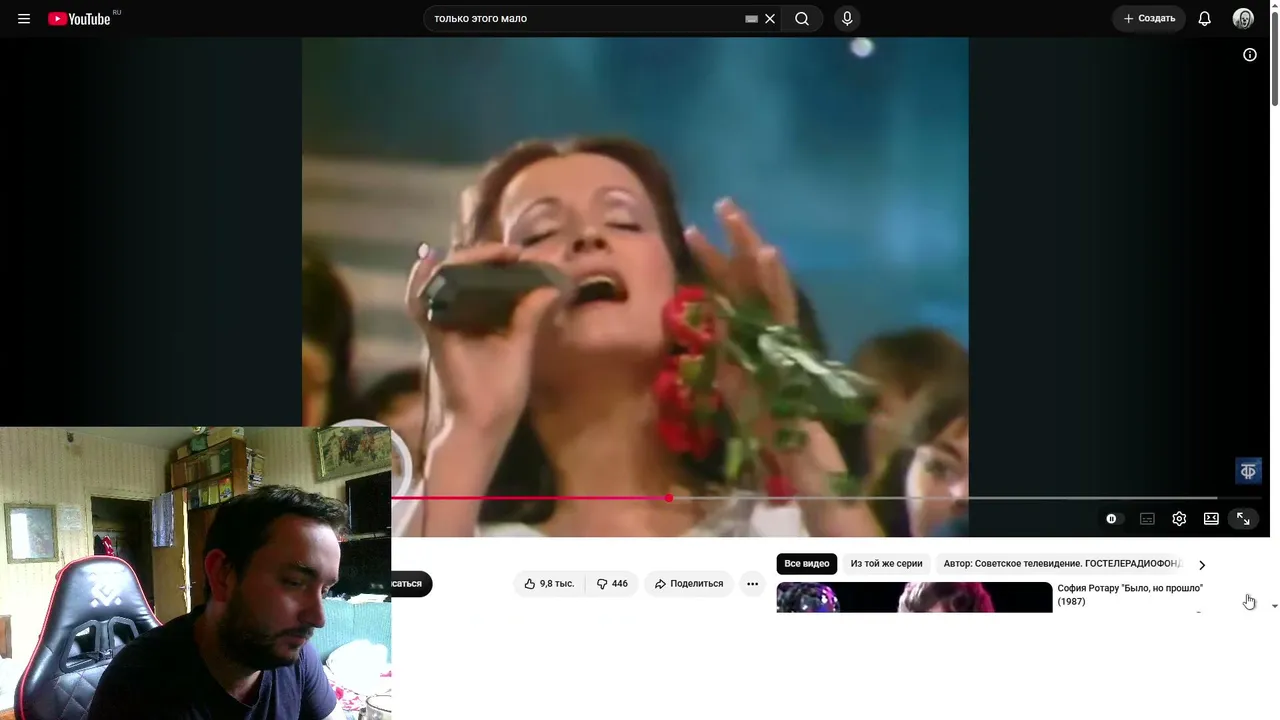Exit full screen mode
Image resolution: width=1280 pixels, height=720 pixels.
tap(1243, 519)
